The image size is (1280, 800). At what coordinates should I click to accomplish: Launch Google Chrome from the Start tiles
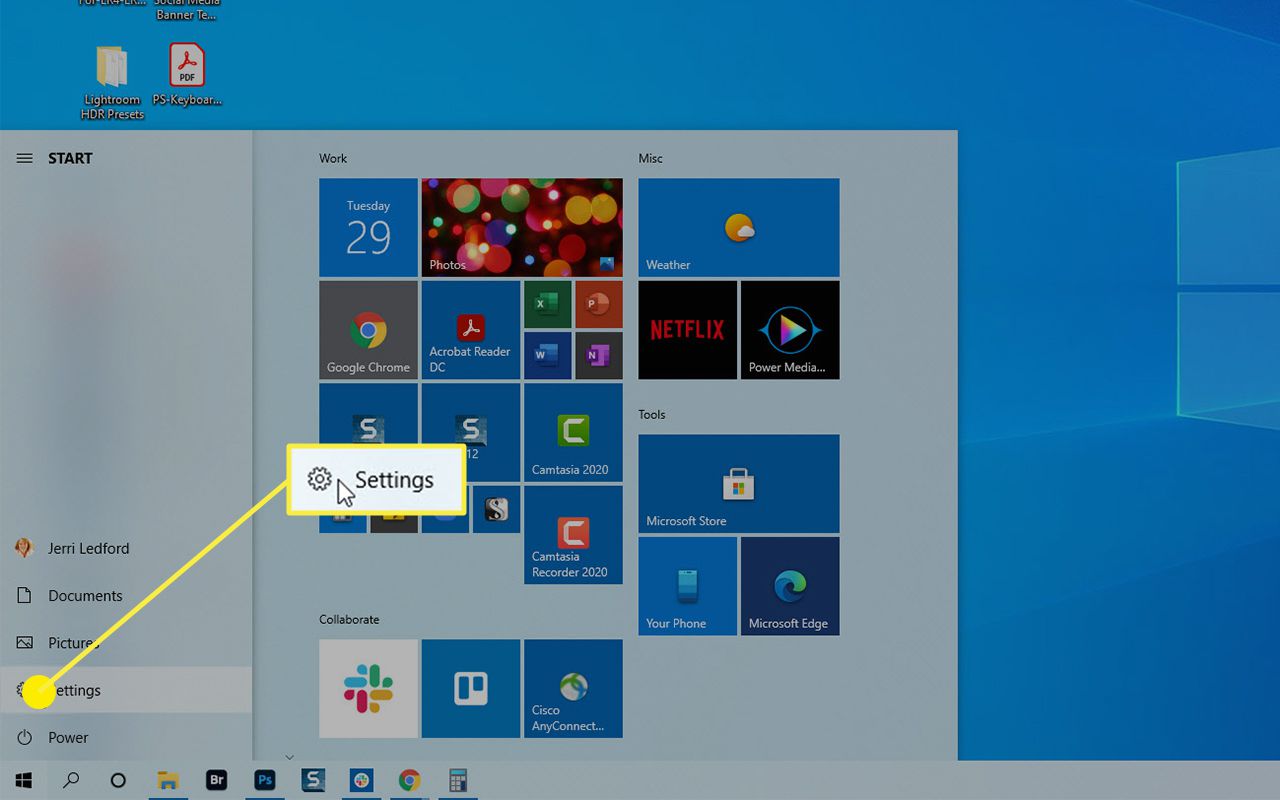pos(368,330)
